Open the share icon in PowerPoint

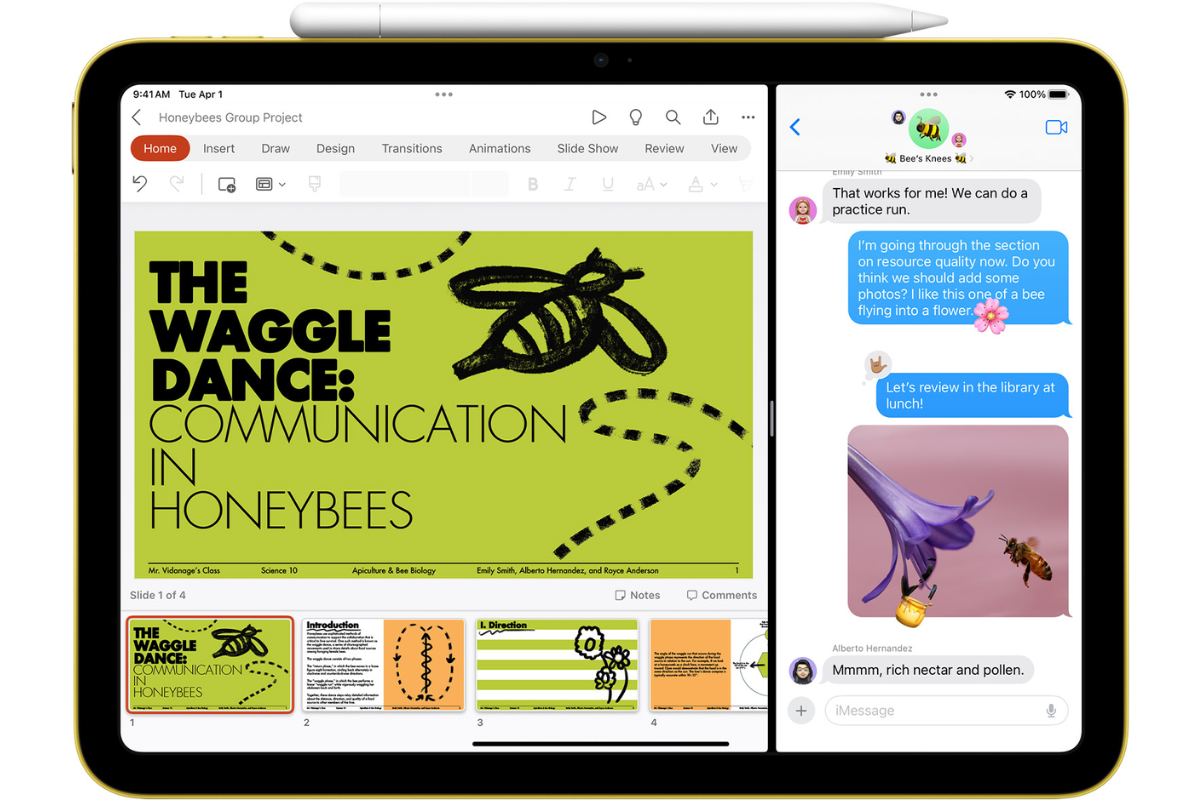[x=711, y=117]
